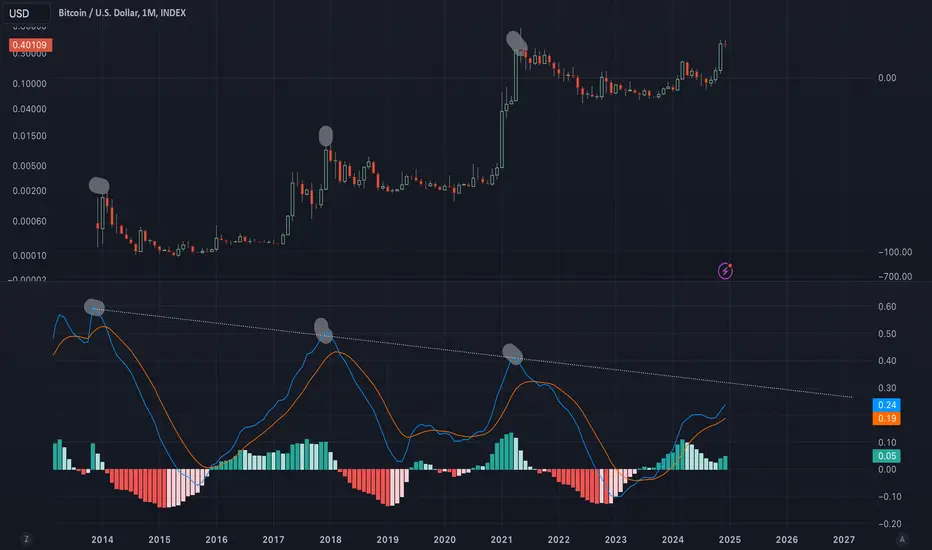Click the Bitcoin / U.S. Dollar symbol title
Screen dimensions: 932x550
[122, 12]
